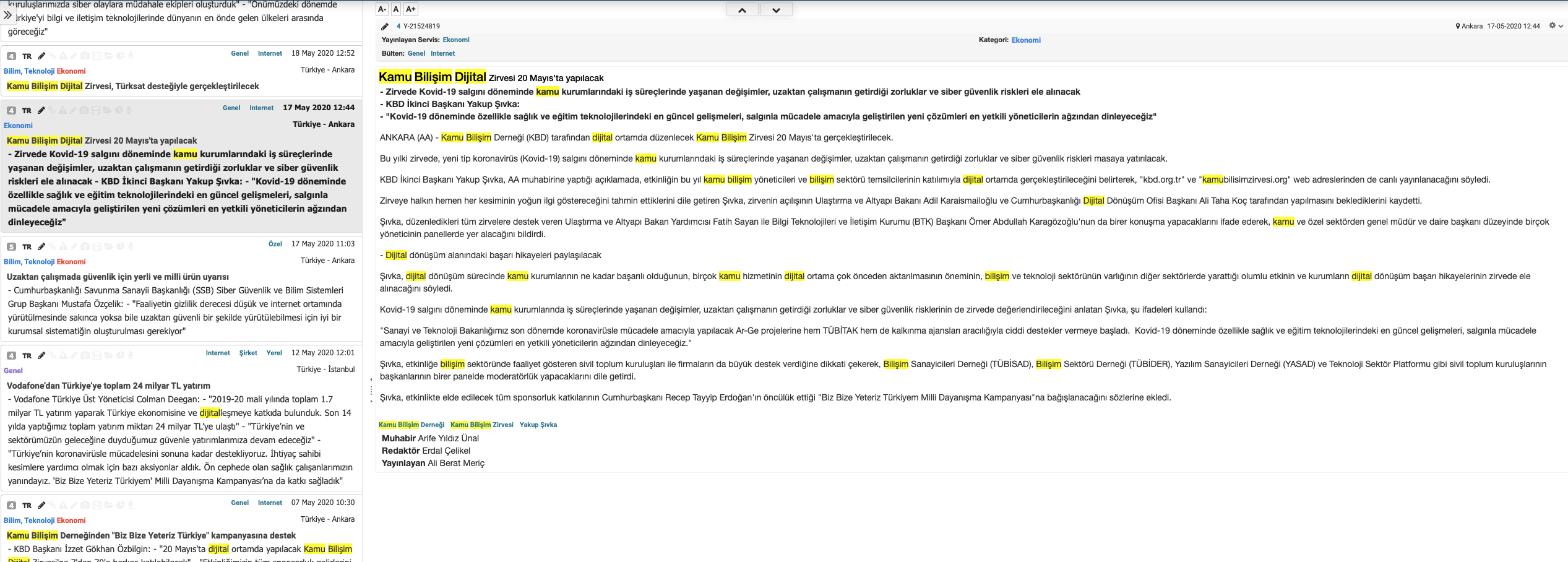The height and width of the screenshot is (562, 1568).
Task: Click the camera icon in the 18 May article
Action: [85, 56]
